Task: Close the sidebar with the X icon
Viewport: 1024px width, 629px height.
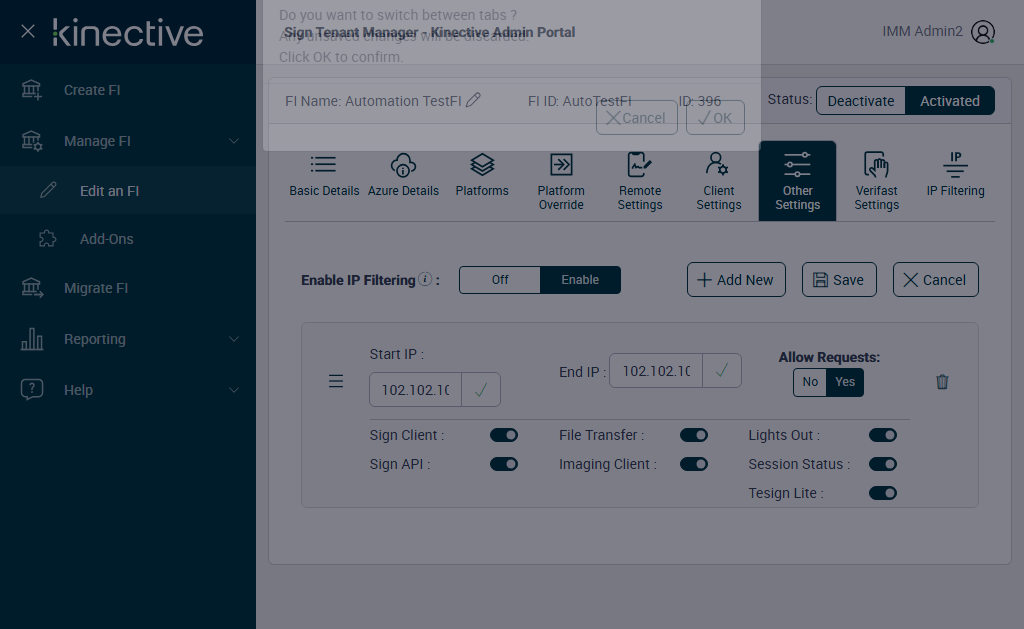Action: 27,31
